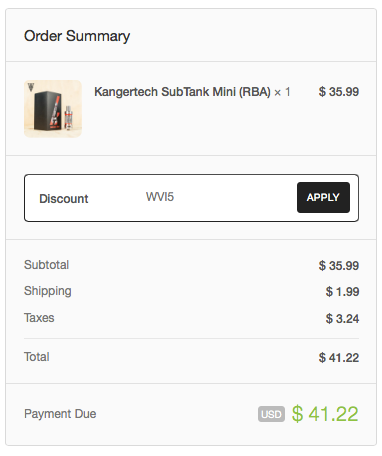Click the product line price $ 35.99

coord(339,92)
